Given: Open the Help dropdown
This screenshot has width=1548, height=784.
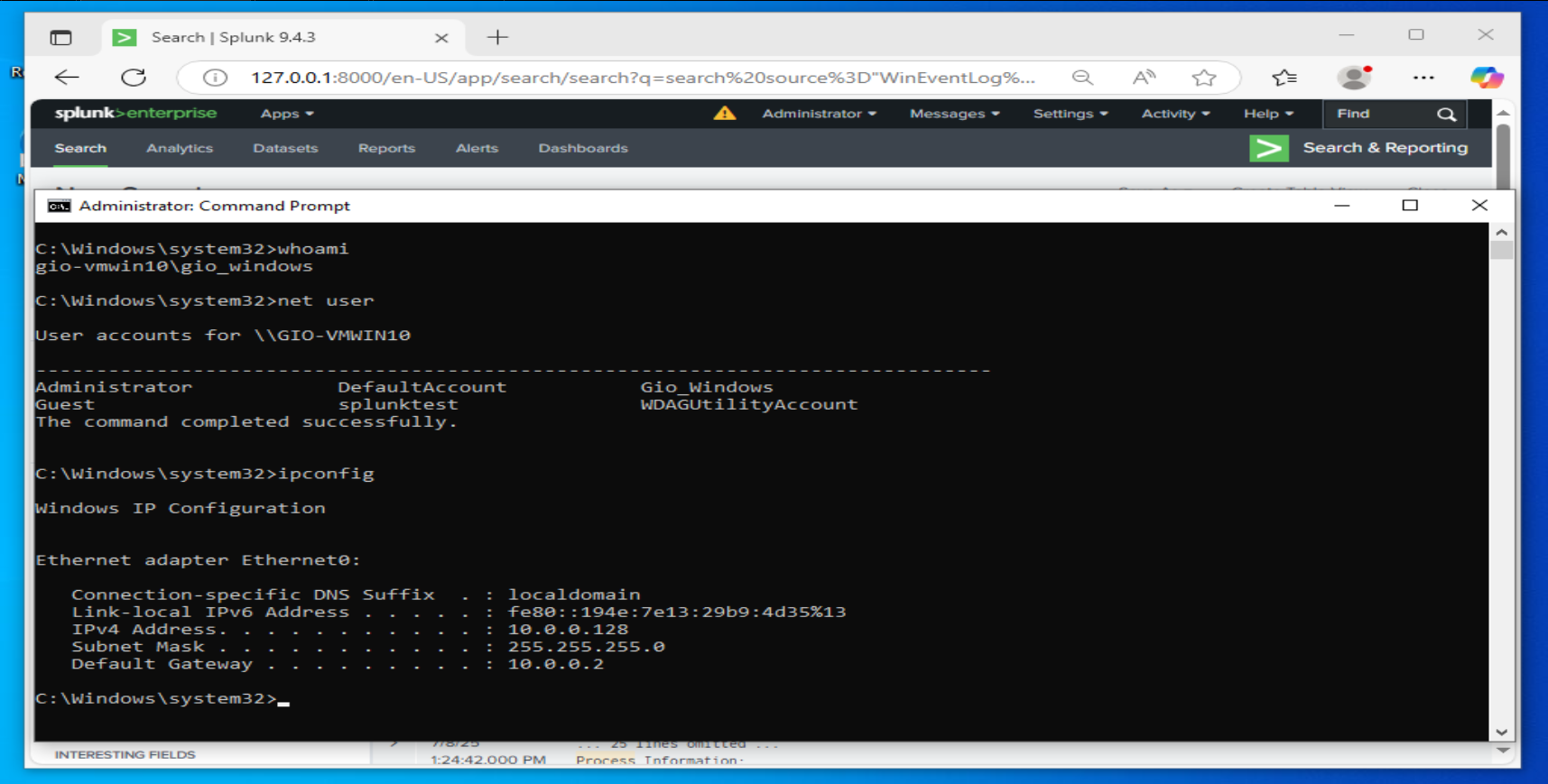Looking at the screenshot, I should coord(1268,114).
